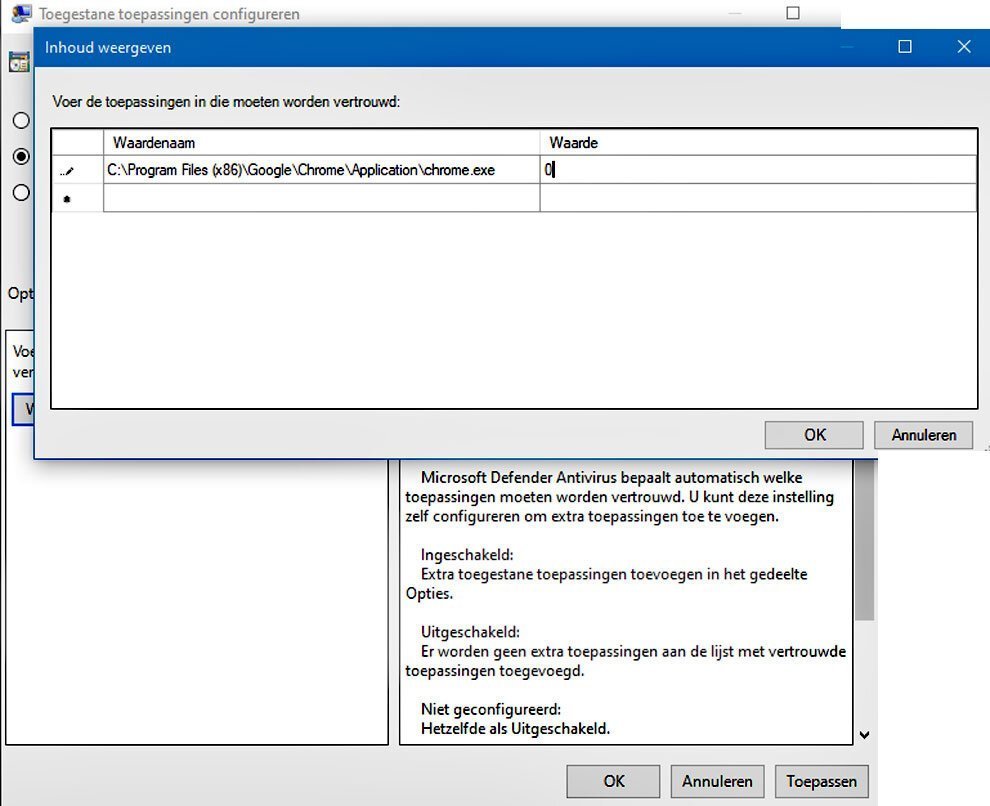990x806 pixels.
Task: Click the Waardenaam column header
Action: [321, 143]
